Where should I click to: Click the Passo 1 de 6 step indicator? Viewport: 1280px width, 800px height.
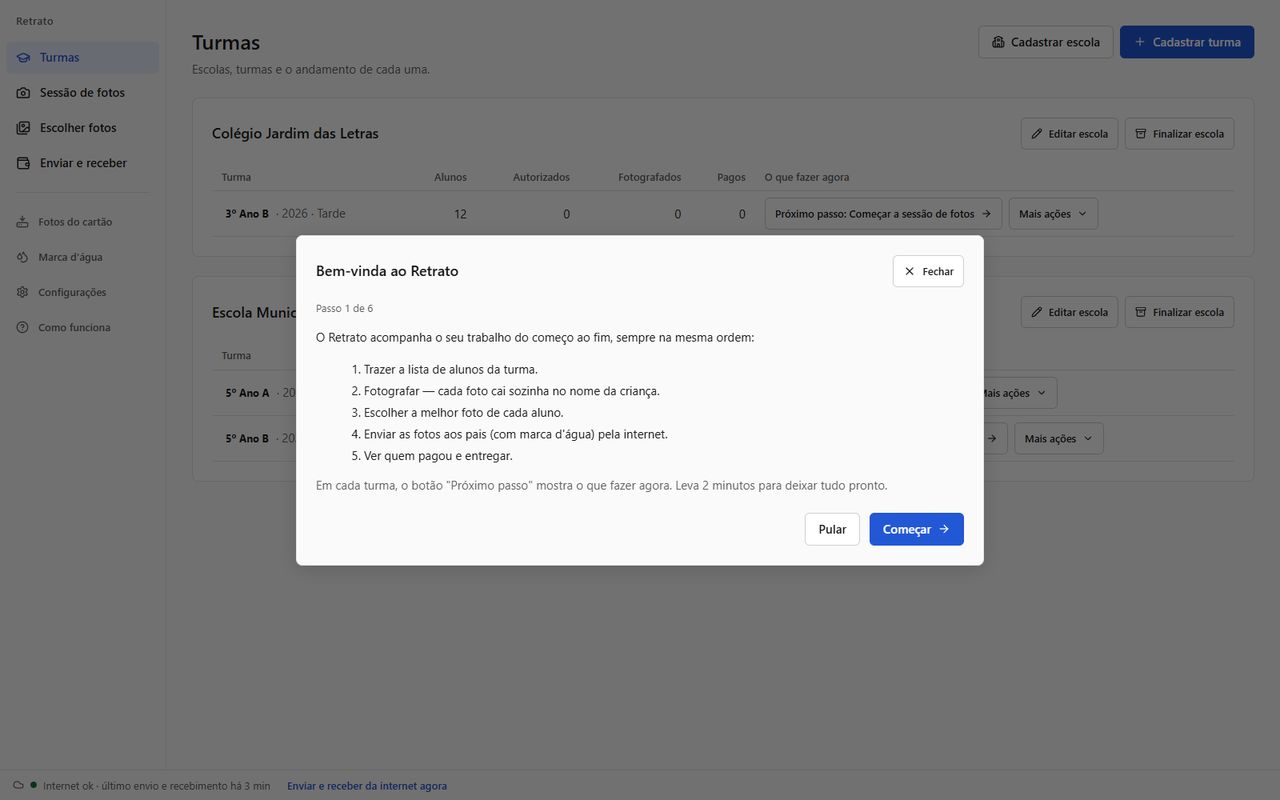(x=344, y=308)
